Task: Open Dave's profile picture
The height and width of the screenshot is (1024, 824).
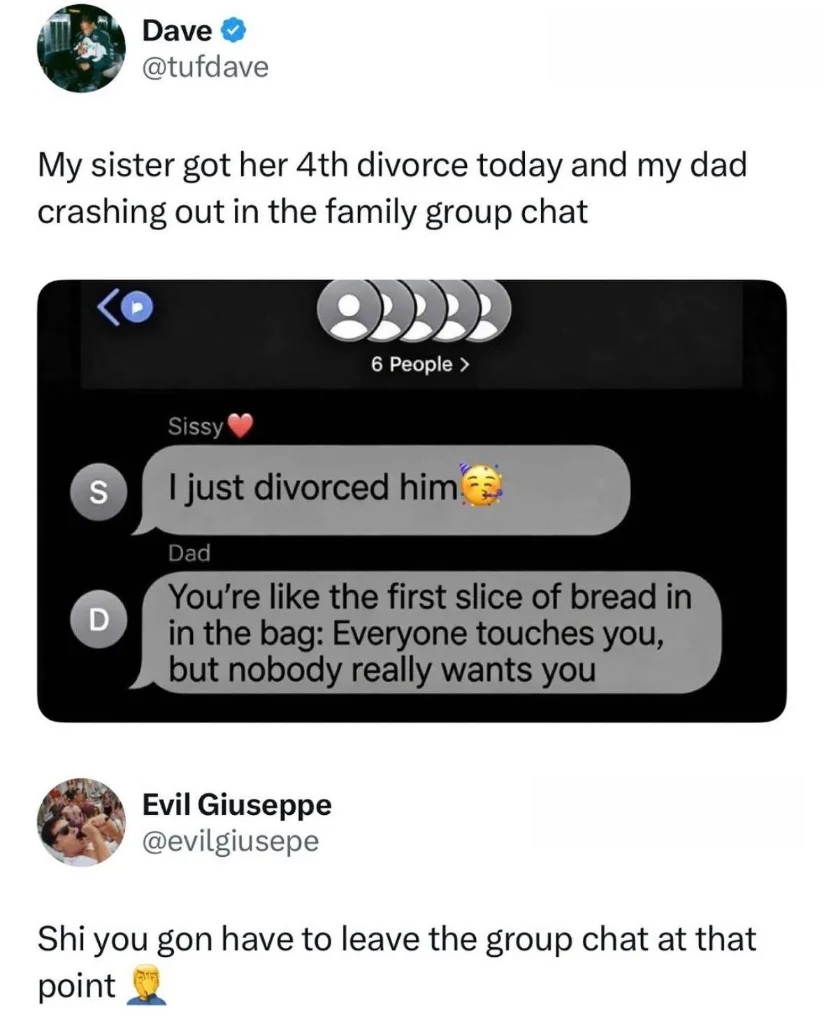Action: [x=81, y=49]
